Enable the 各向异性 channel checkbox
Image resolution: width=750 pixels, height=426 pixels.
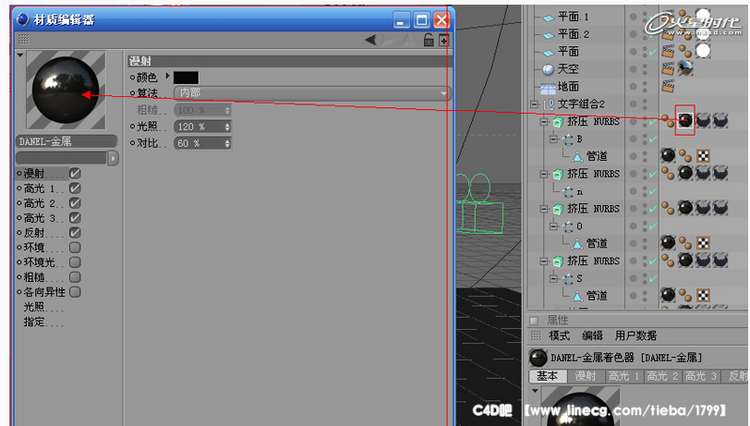[75, 292]
